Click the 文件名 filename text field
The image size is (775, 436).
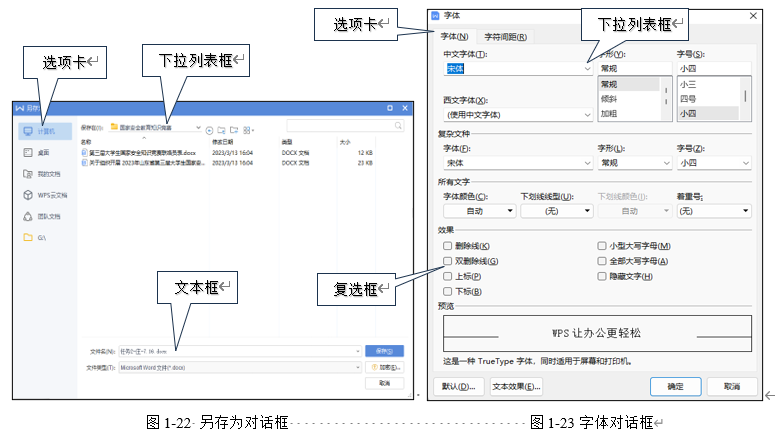tap(240, 351)
